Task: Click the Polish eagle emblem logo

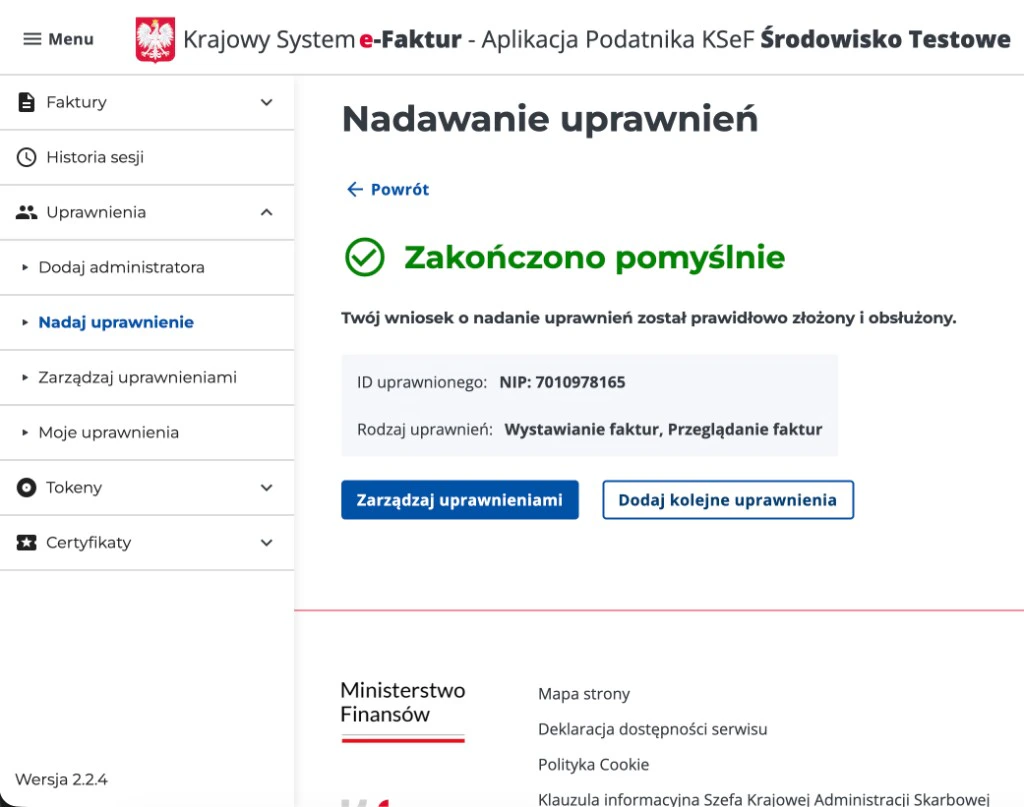Action: (155, 39)
